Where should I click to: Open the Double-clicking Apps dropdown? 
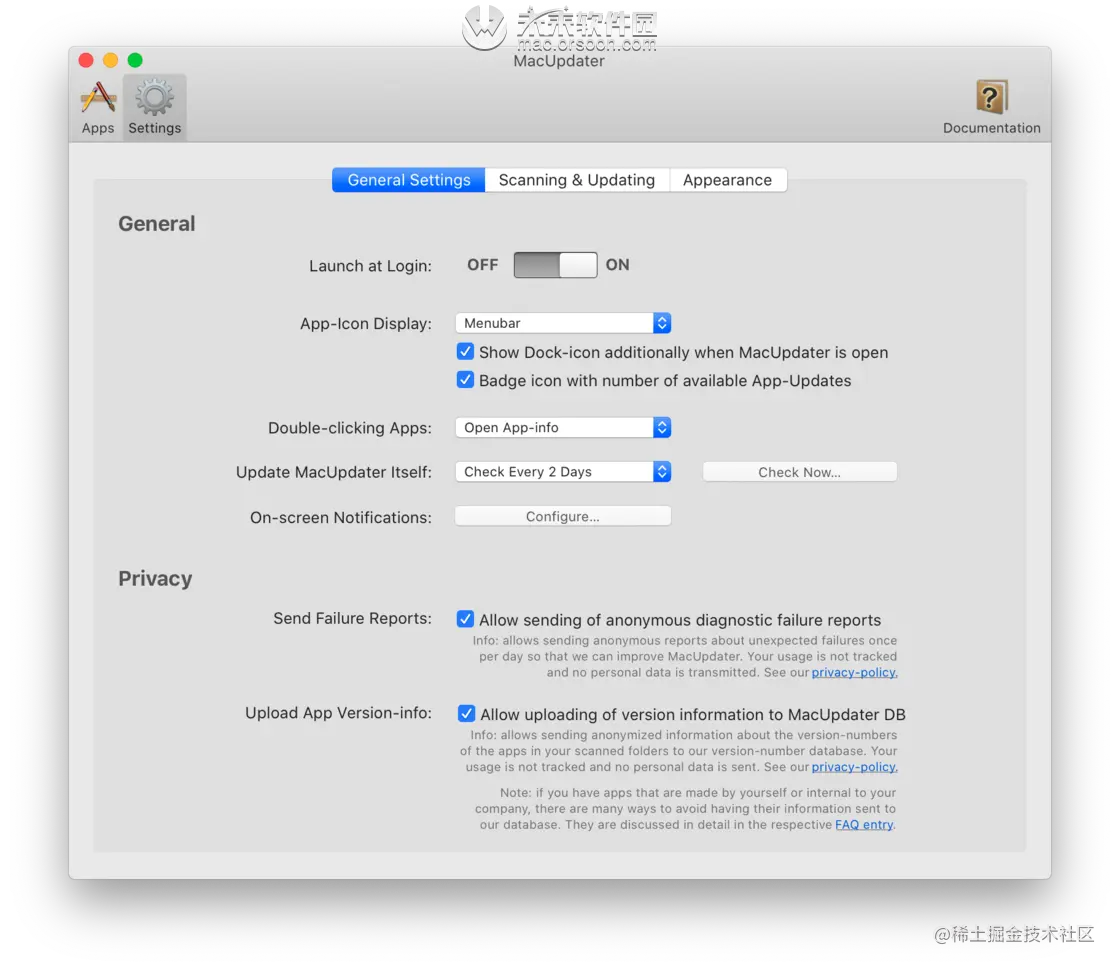point(563,427)
